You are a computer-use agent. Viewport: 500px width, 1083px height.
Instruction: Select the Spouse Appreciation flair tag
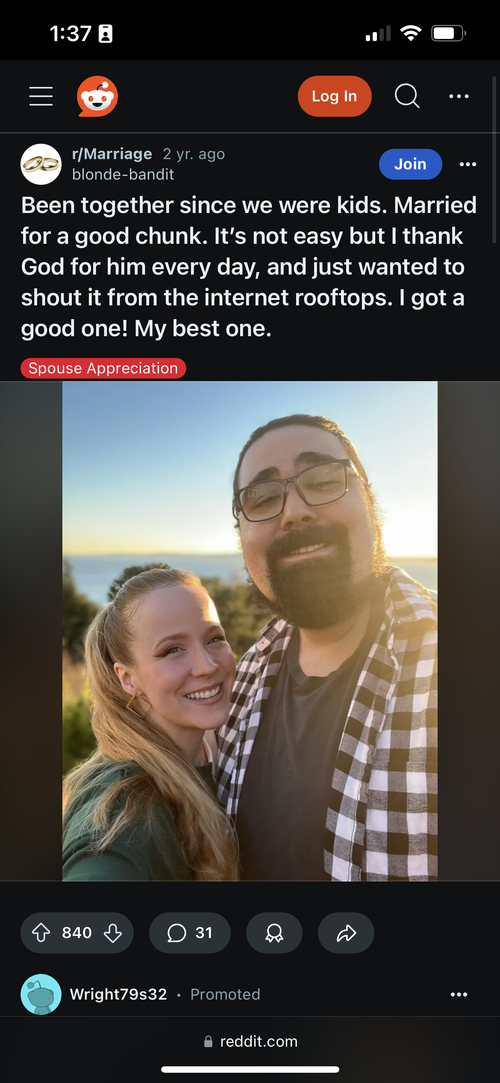(x=103, y=368)
